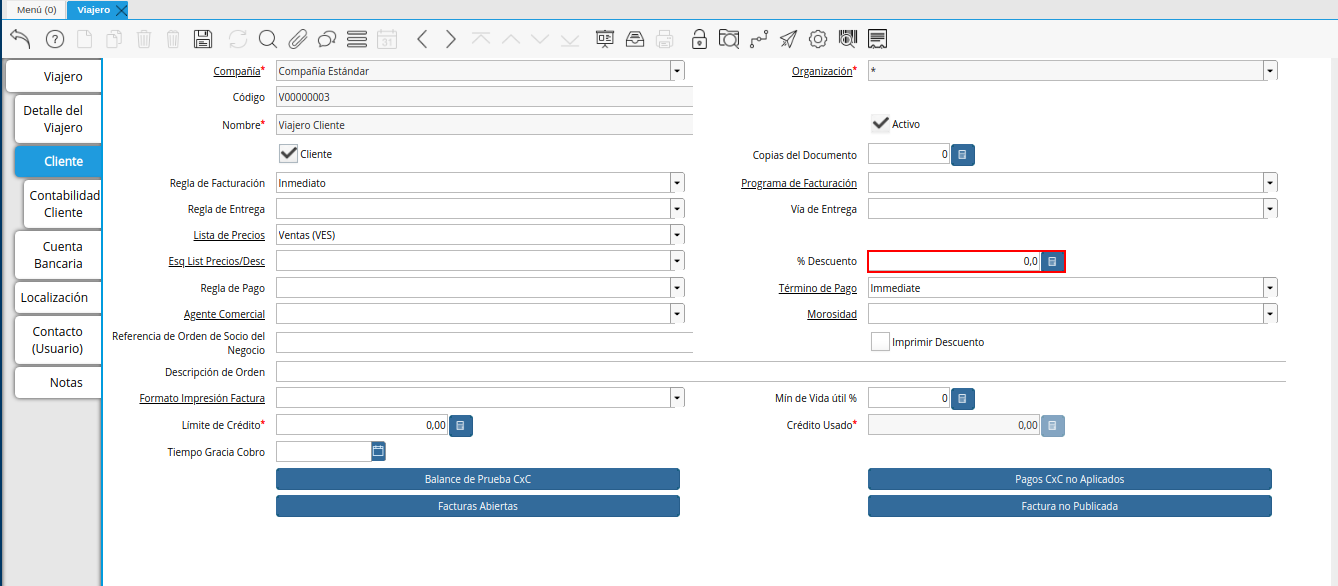This screenshot has height=586, width=1338.
Task: Click the Balance de Prueba CxC button
Action: 478,479
